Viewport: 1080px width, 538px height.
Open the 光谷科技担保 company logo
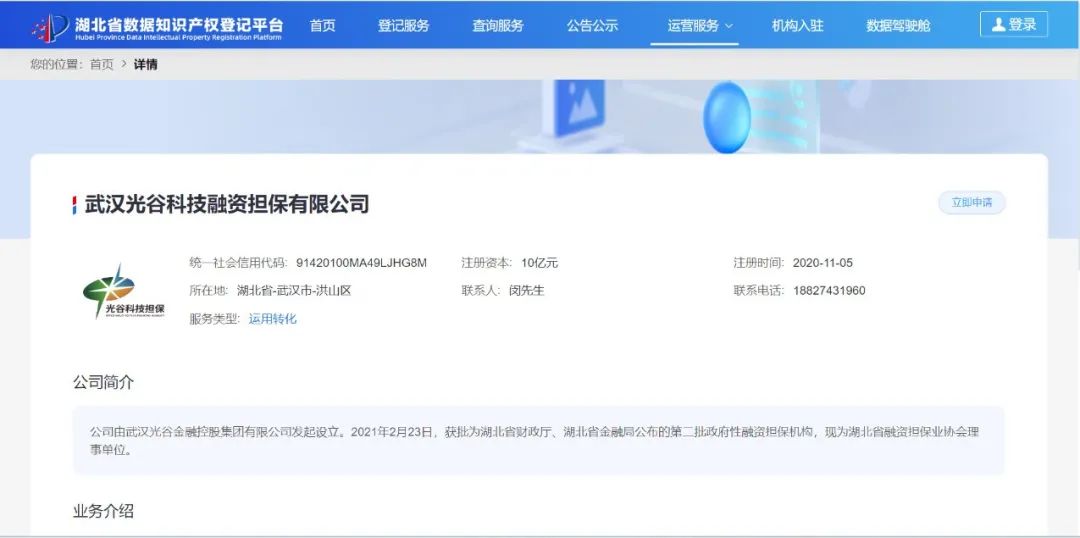(x=124, y=291)
